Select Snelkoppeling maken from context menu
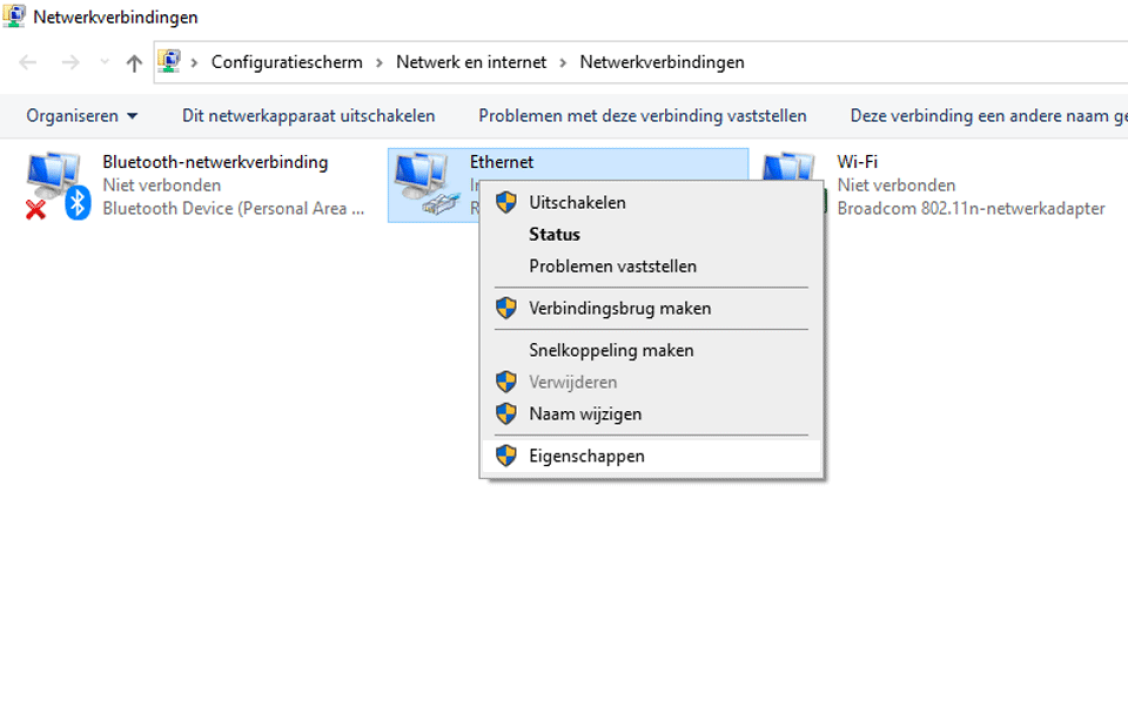This screenshot has width=1128, height=721. [611, 351]
